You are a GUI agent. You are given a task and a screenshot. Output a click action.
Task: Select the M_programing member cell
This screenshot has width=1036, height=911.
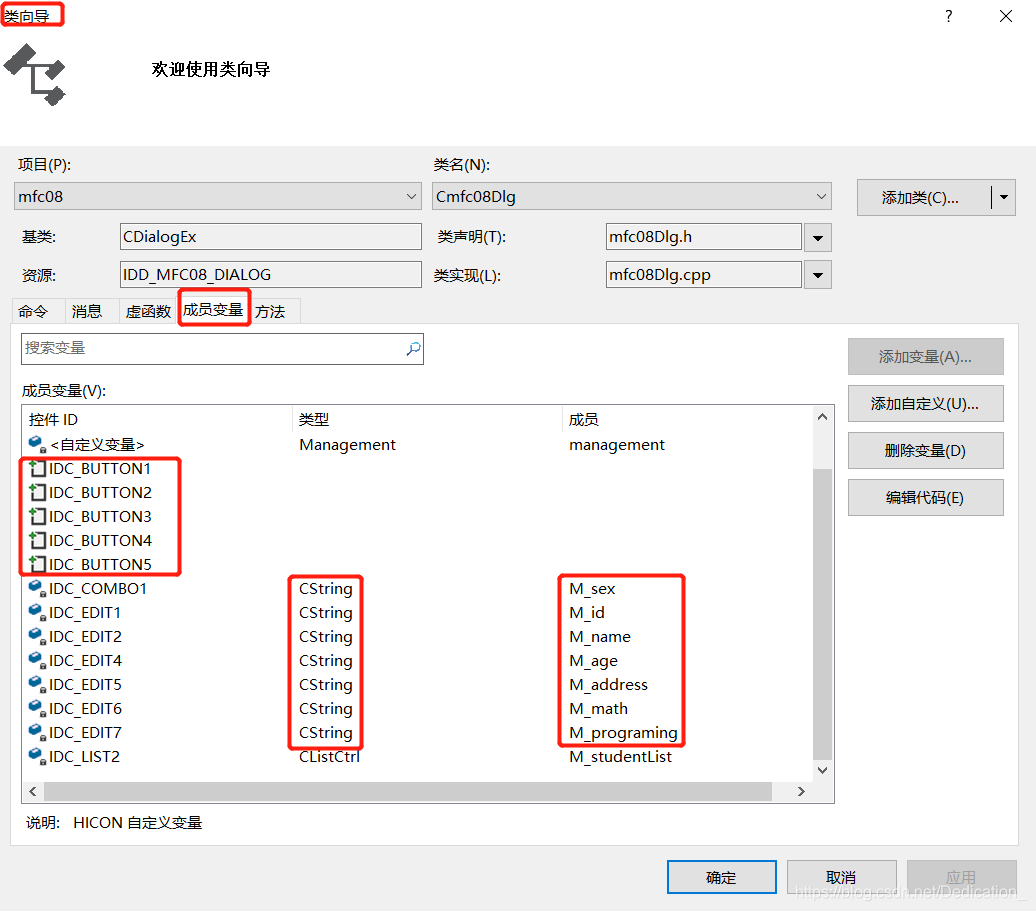(623, 733)
